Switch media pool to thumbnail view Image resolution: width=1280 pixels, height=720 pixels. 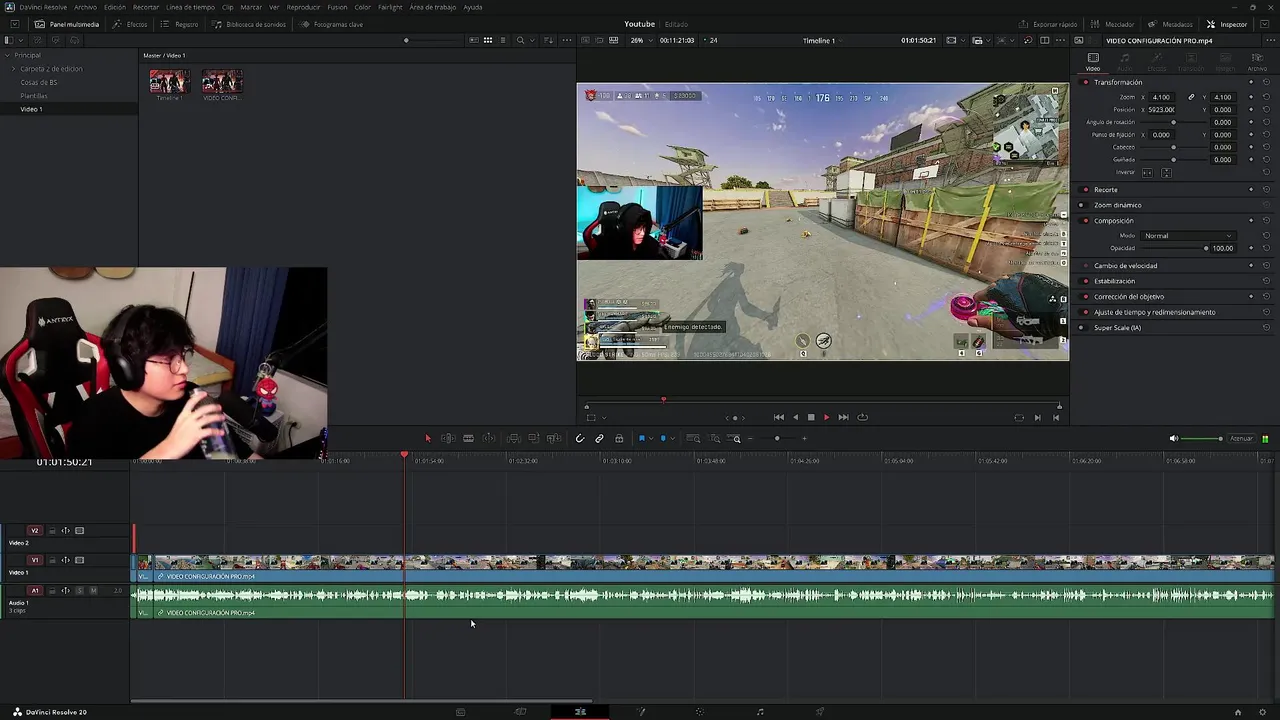[488, 40]
